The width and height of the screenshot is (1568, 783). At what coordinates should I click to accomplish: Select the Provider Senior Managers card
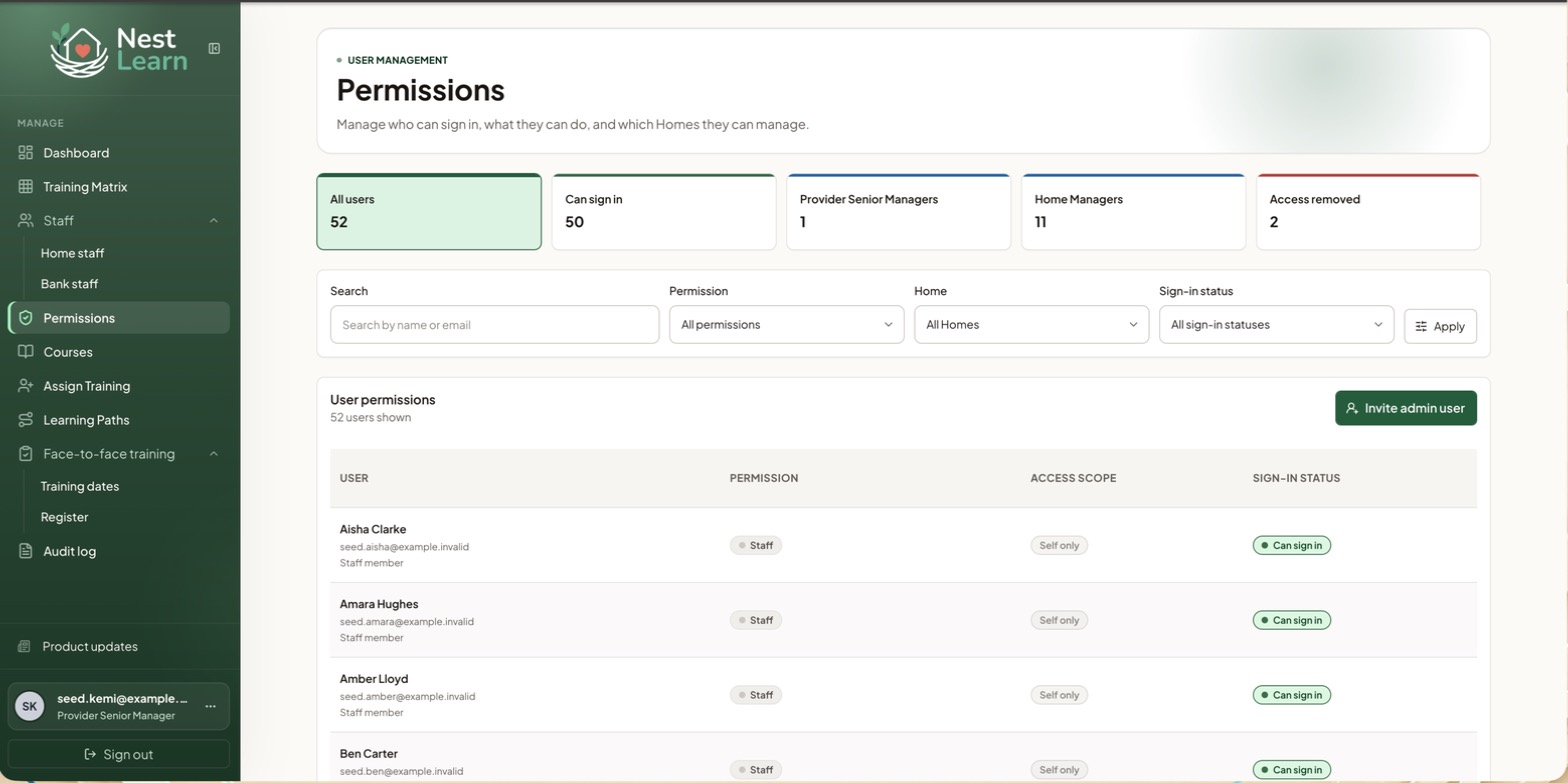click(x=899, y=212)
